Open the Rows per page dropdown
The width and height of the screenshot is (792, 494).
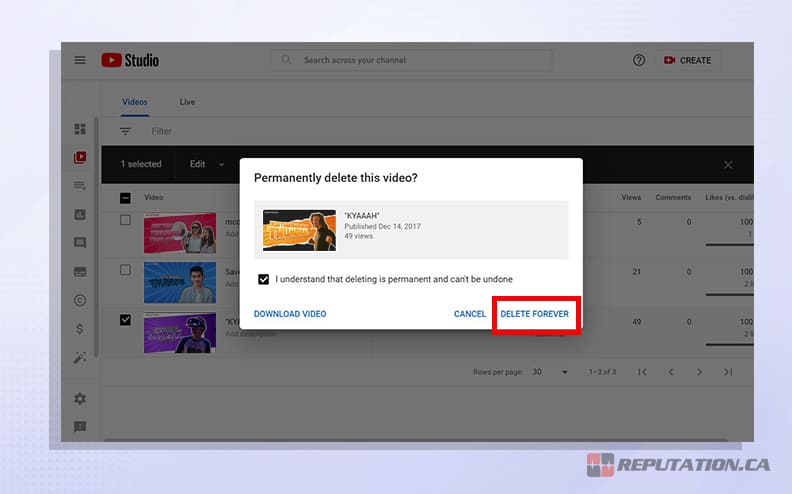[x=550, y=372]
